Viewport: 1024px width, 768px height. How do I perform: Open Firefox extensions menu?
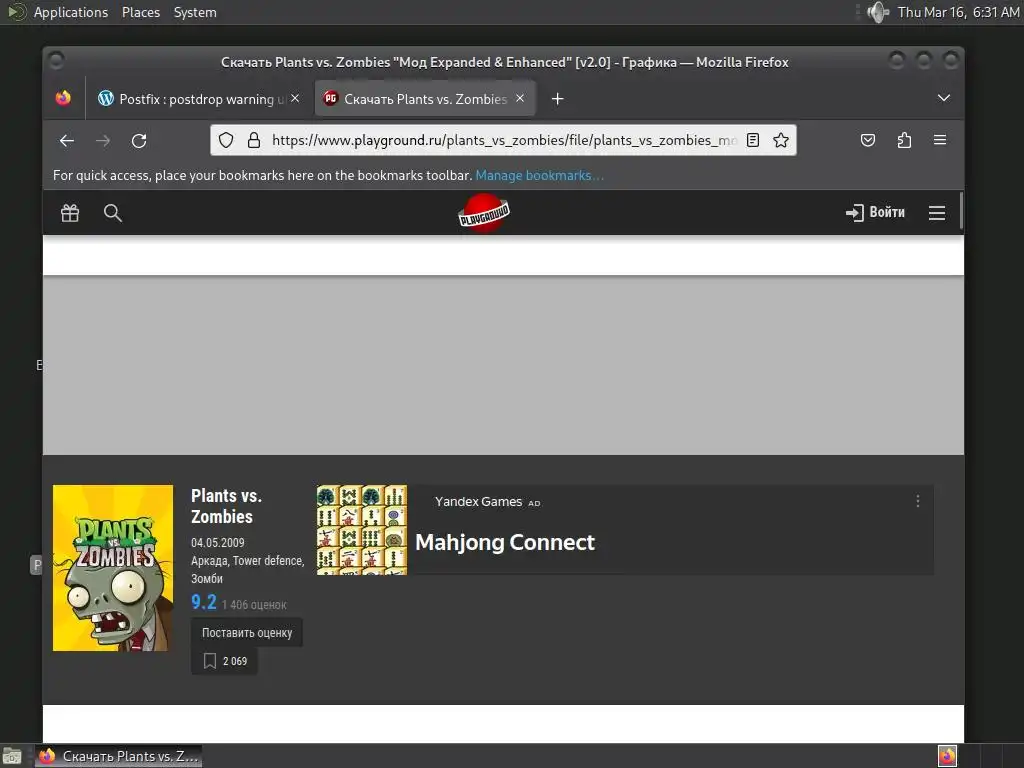click(904, 140)
